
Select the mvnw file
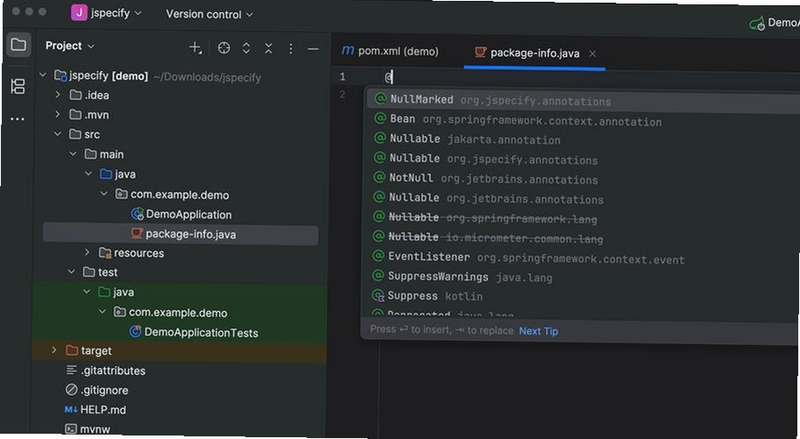click(87, 429)
